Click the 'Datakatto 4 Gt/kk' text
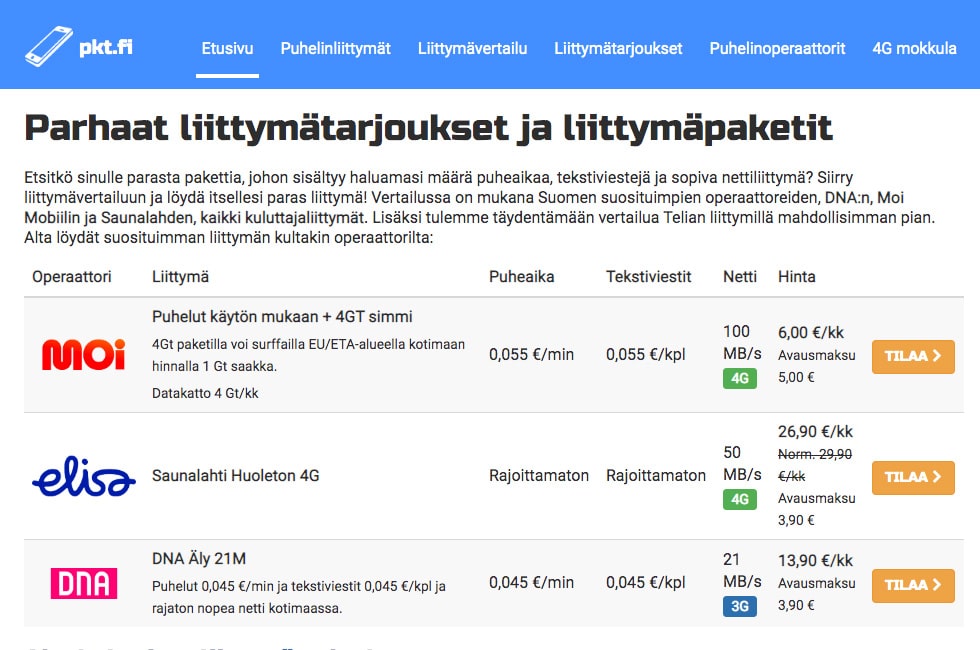 point(205,394)
